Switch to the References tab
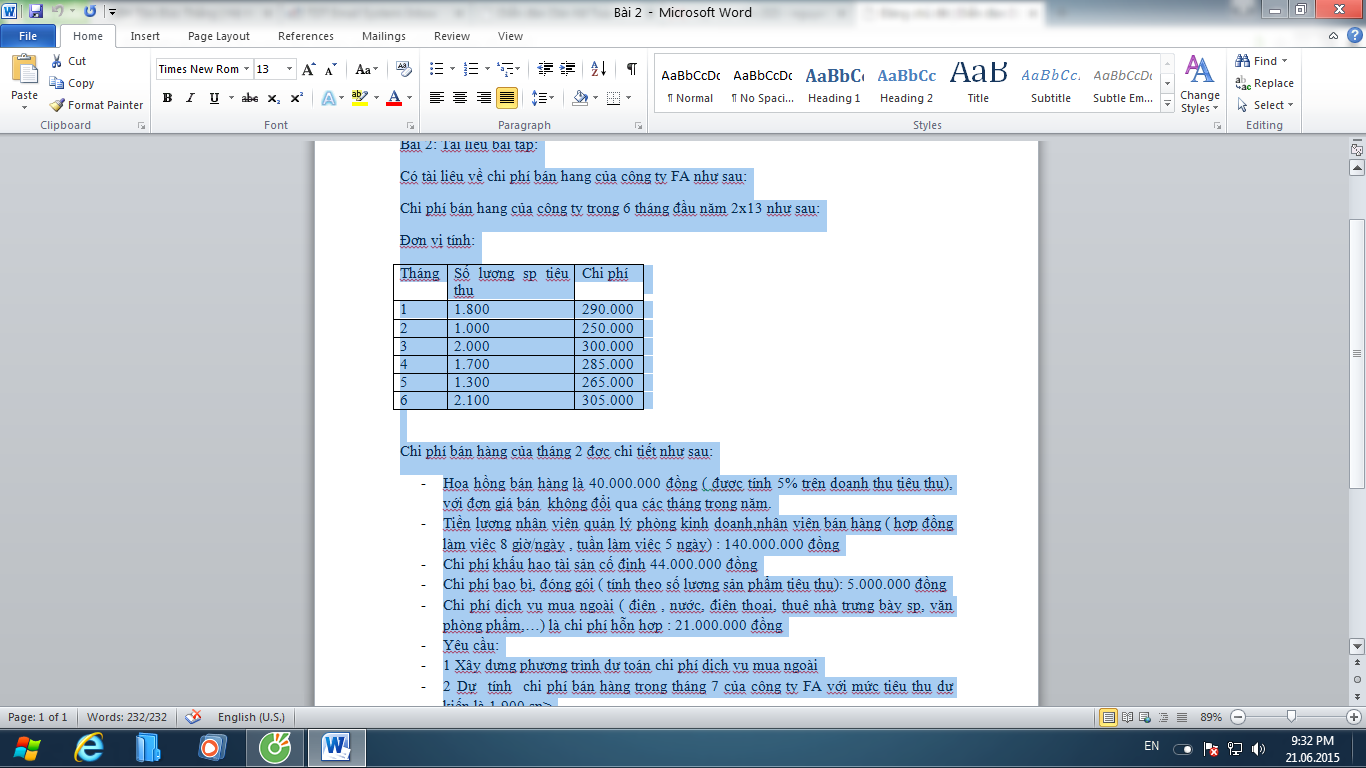 (x=306, y=36)
